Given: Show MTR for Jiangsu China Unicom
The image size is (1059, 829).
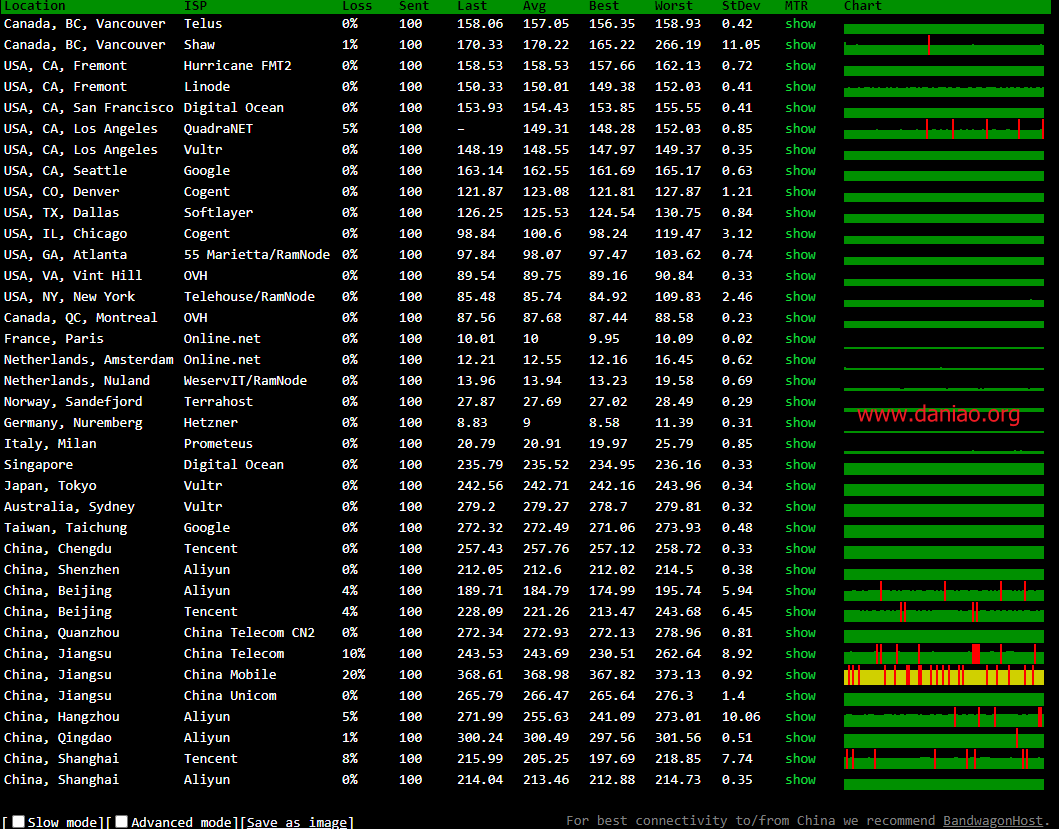Looking at the screenshot, I should click(800, 695).
